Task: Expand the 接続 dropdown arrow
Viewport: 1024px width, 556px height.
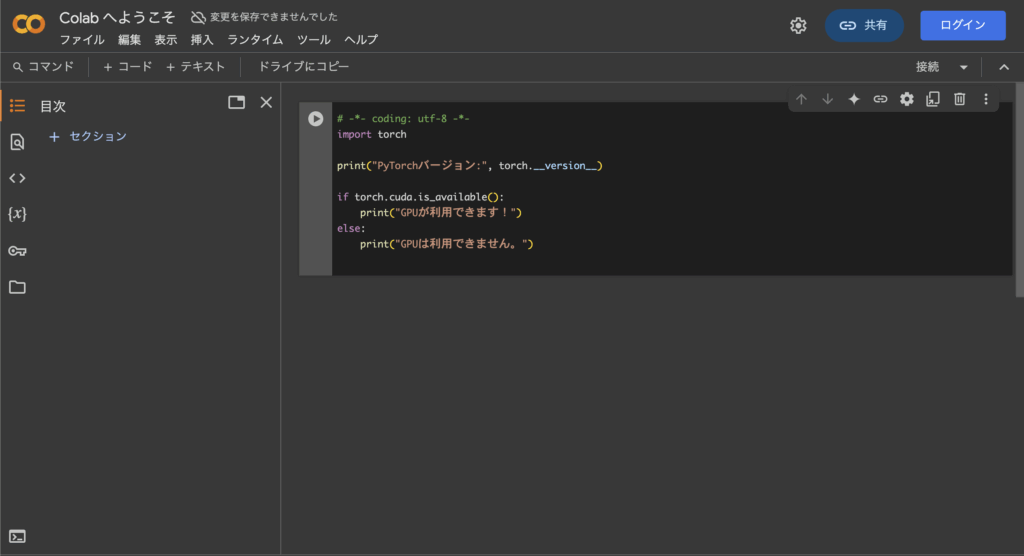Action: [x=964, y=67]
